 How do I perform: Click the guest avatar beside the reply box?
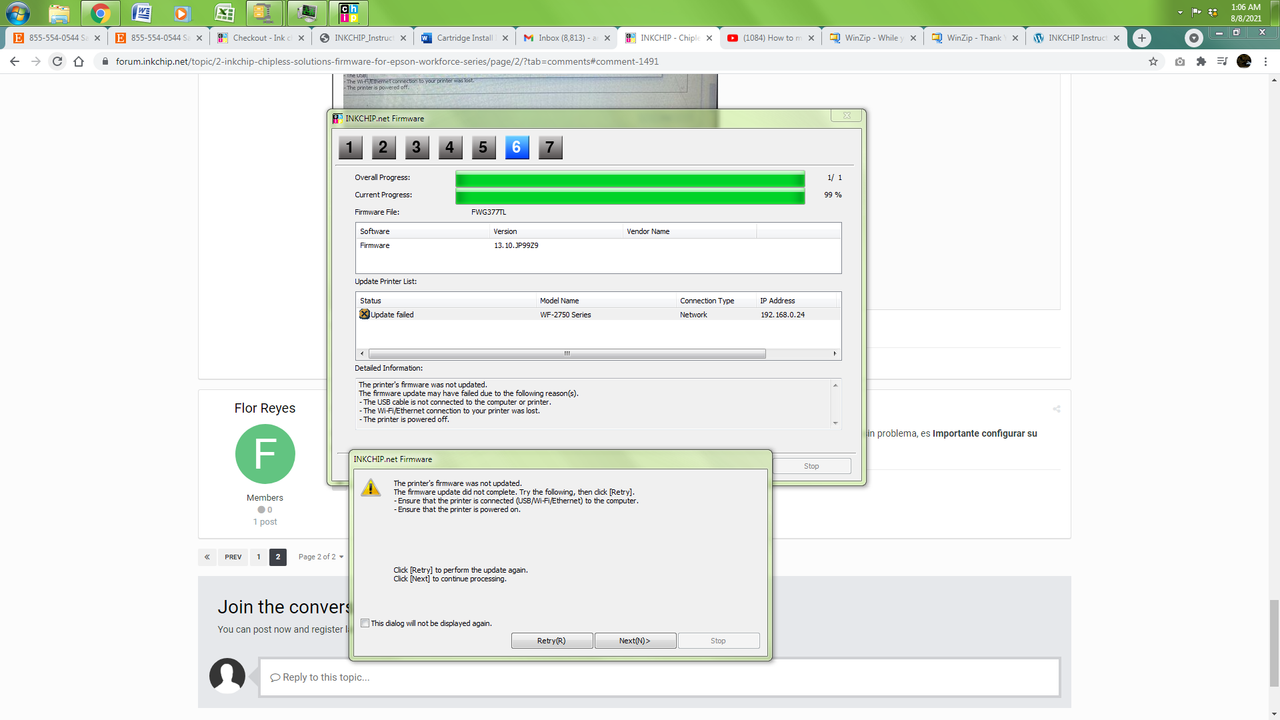pos(227,676)
